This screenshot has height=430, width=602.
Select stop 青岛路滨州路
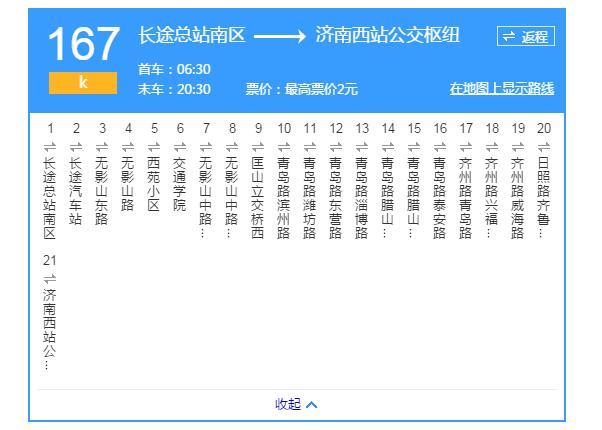click(x=284, y=198)
